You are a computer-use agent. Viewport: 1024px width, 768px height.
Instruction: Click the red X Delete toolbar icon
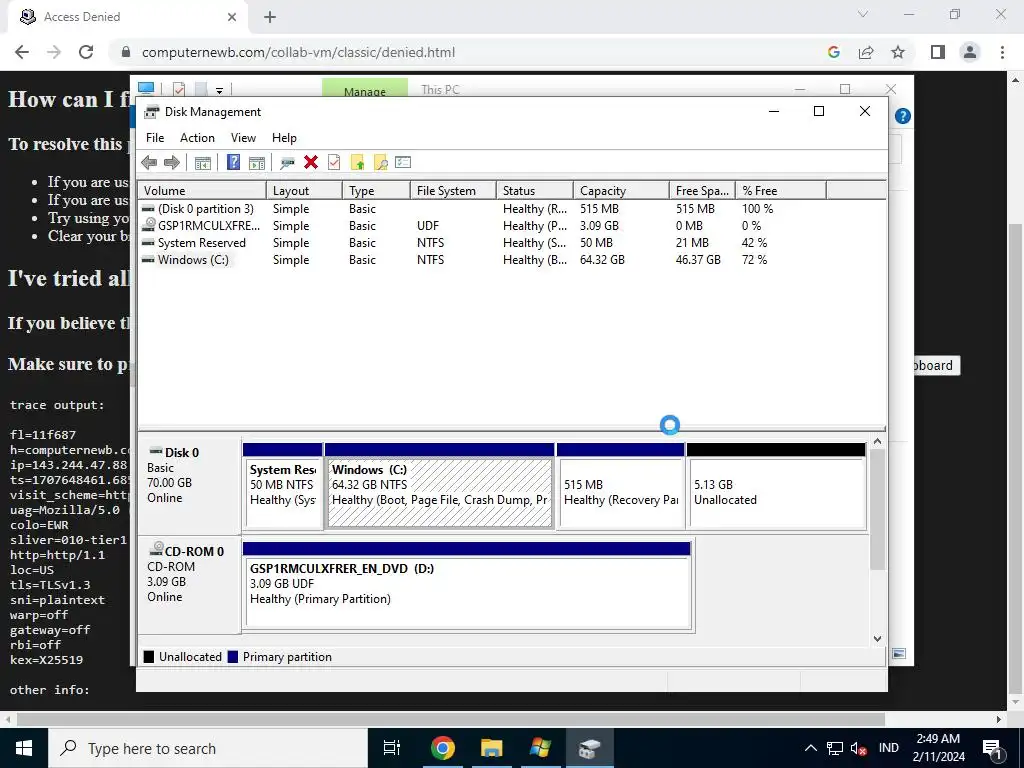(x=311, y=162)
